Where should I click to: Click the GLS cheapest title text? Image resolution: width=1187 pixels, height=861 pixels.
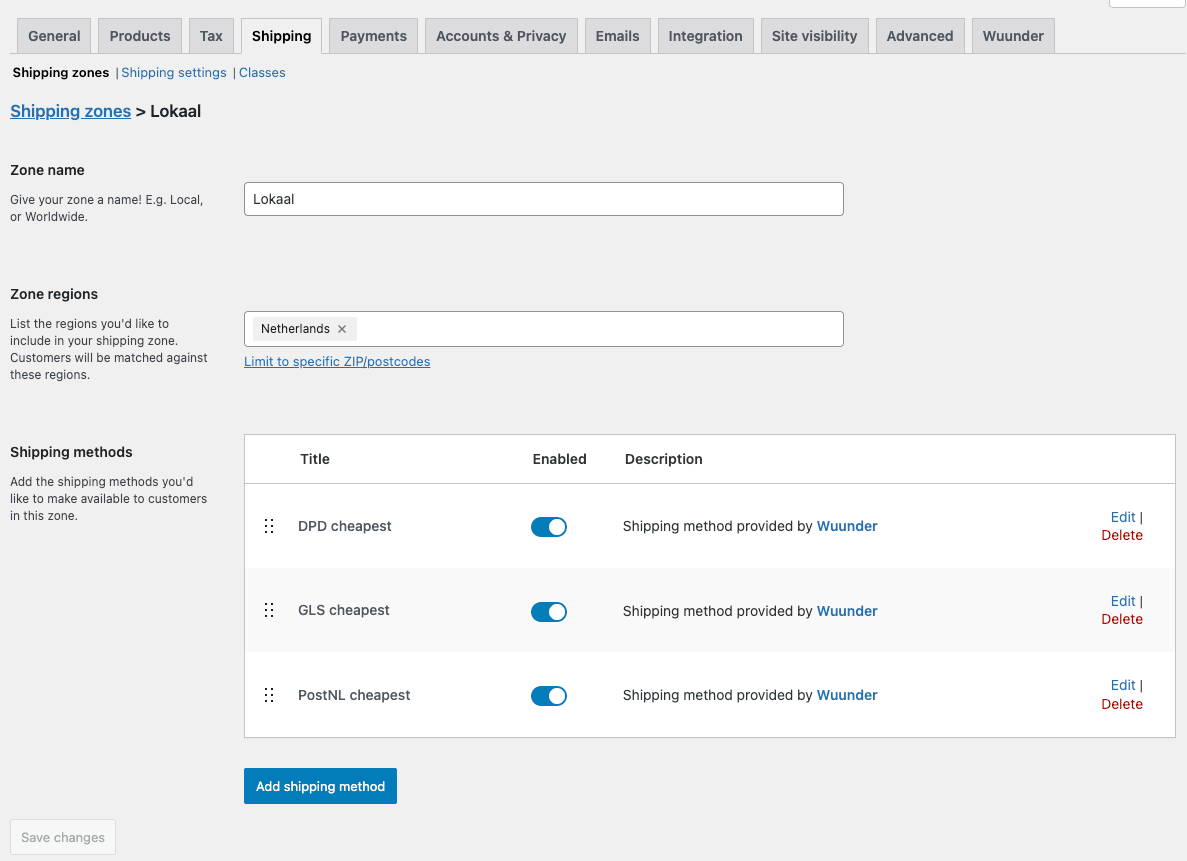click(344, 610)
